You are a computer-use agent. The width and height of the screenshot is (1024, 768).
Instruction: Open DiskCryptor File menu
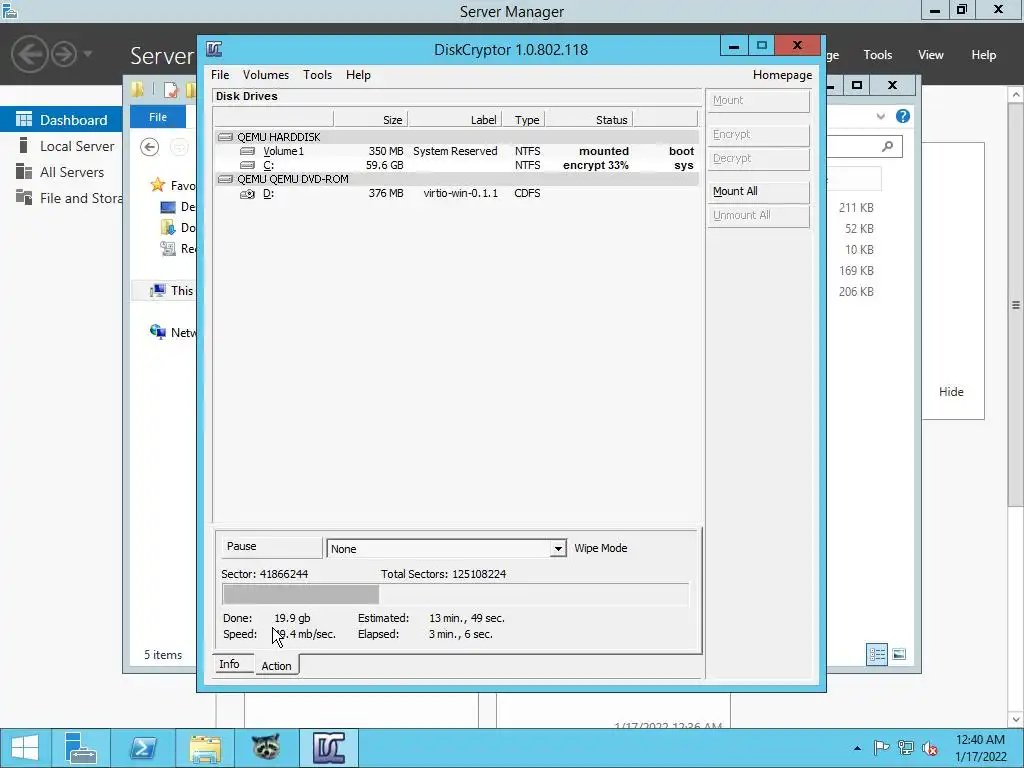click(x=220, y=75)
